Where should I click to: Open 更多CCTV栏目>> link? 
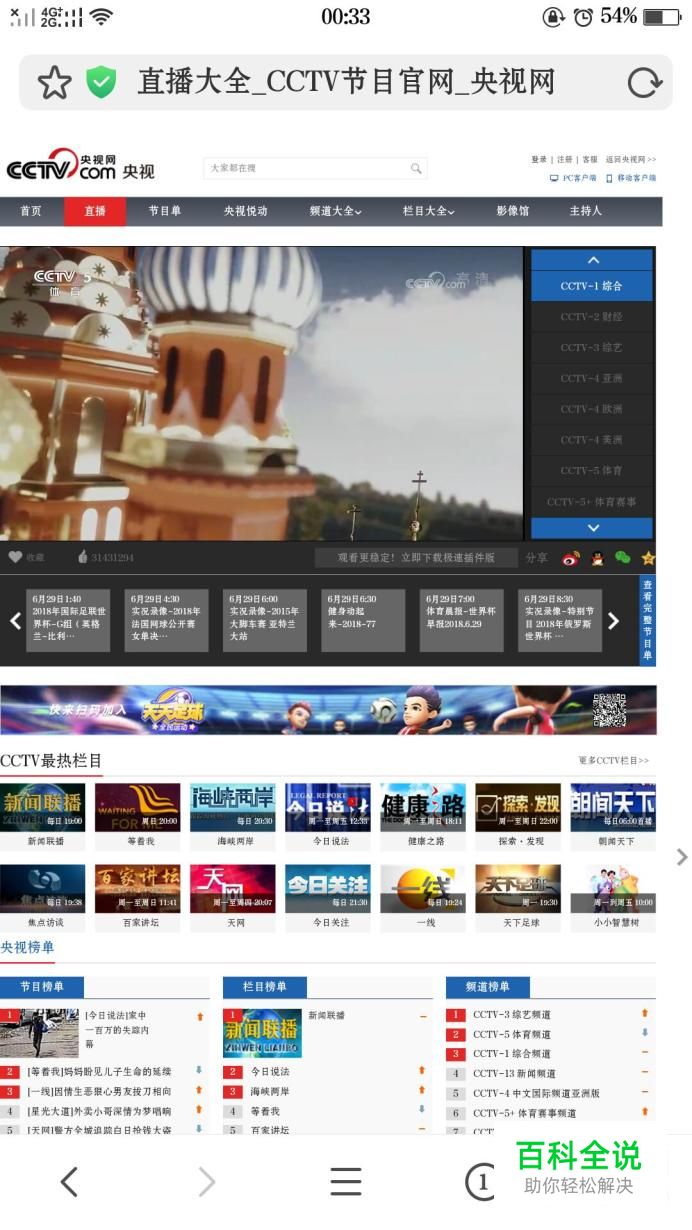click(613, 761)
